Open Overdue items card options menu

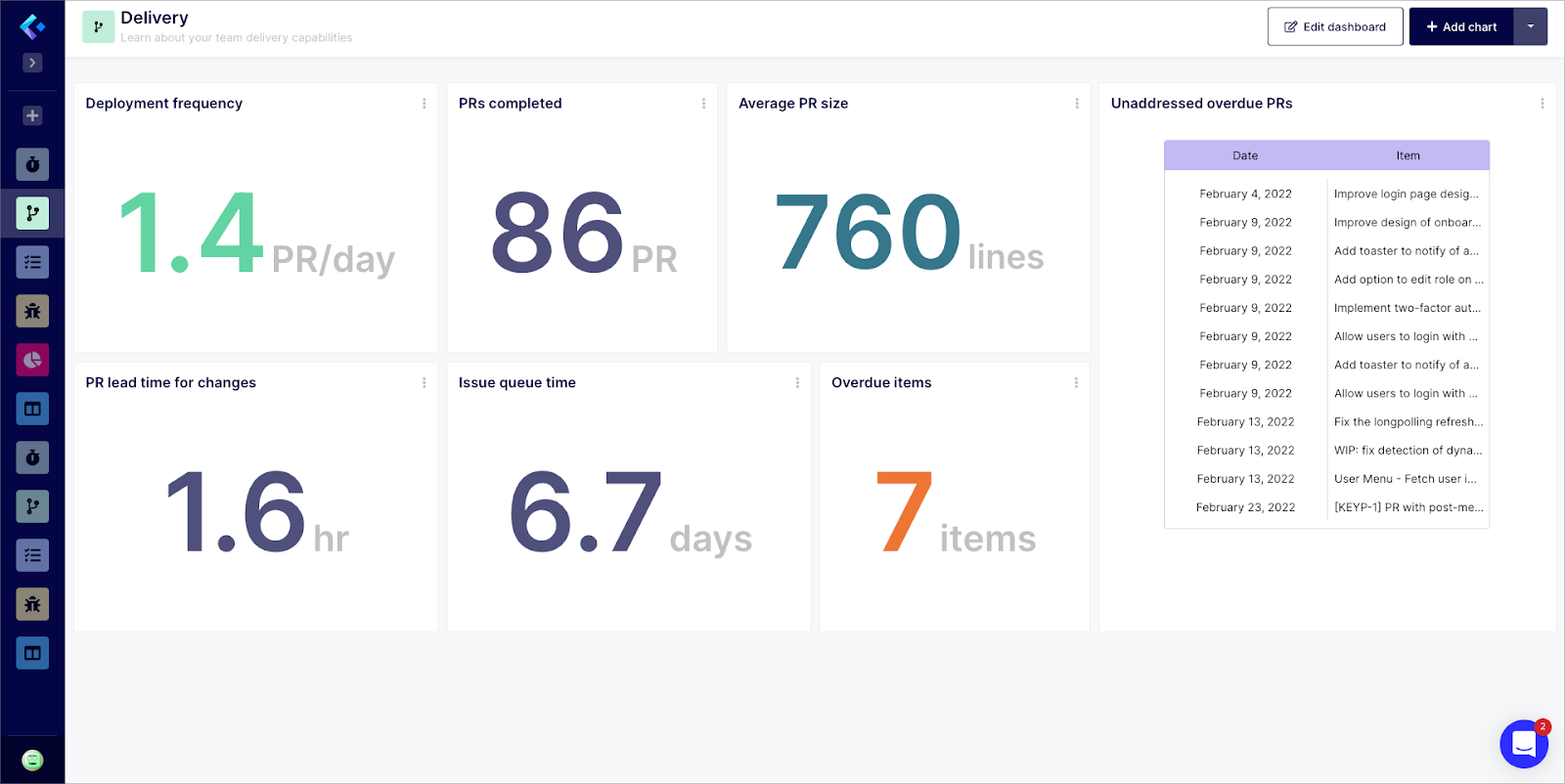pyautogui.click(x=1076, y=383)
